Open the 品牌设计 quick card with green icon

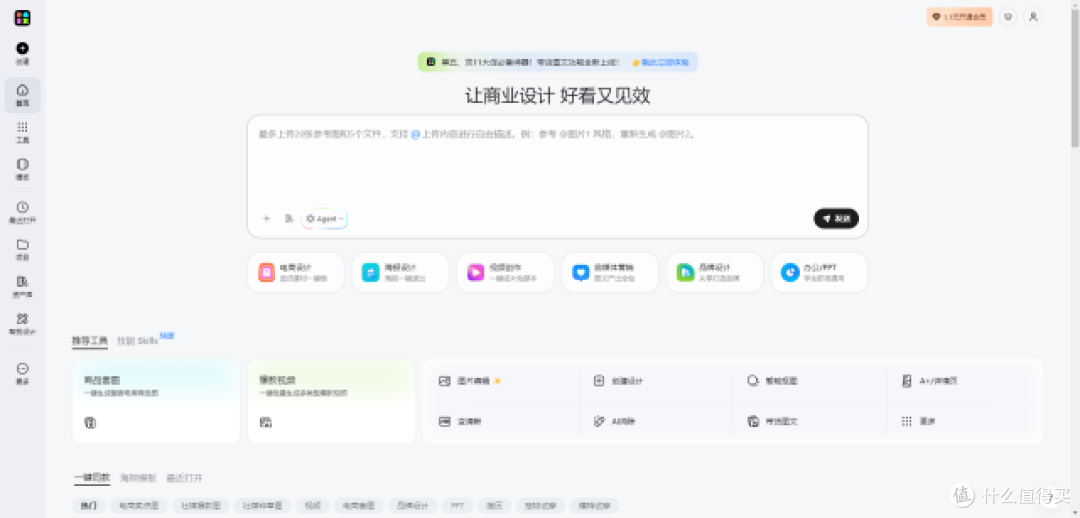714,273
